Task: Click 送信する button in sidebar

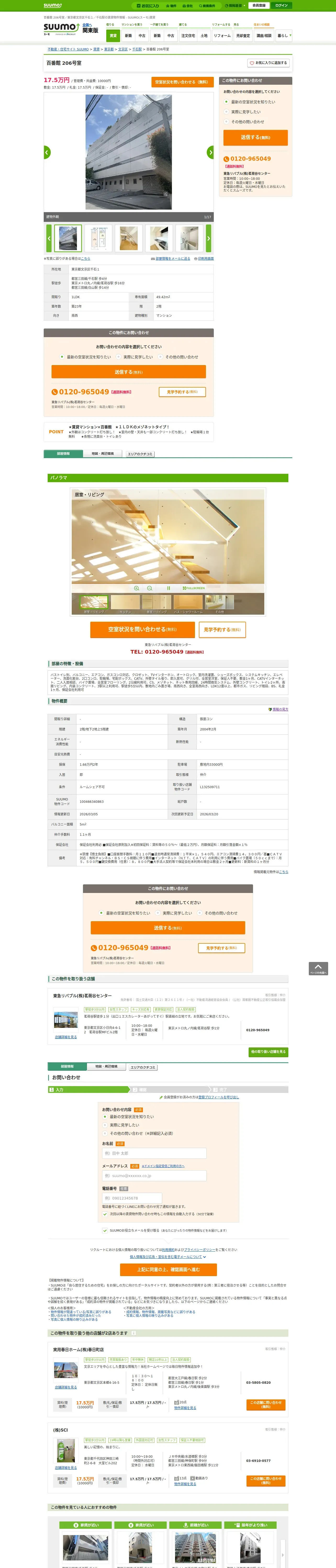Action: click(255, 137)
